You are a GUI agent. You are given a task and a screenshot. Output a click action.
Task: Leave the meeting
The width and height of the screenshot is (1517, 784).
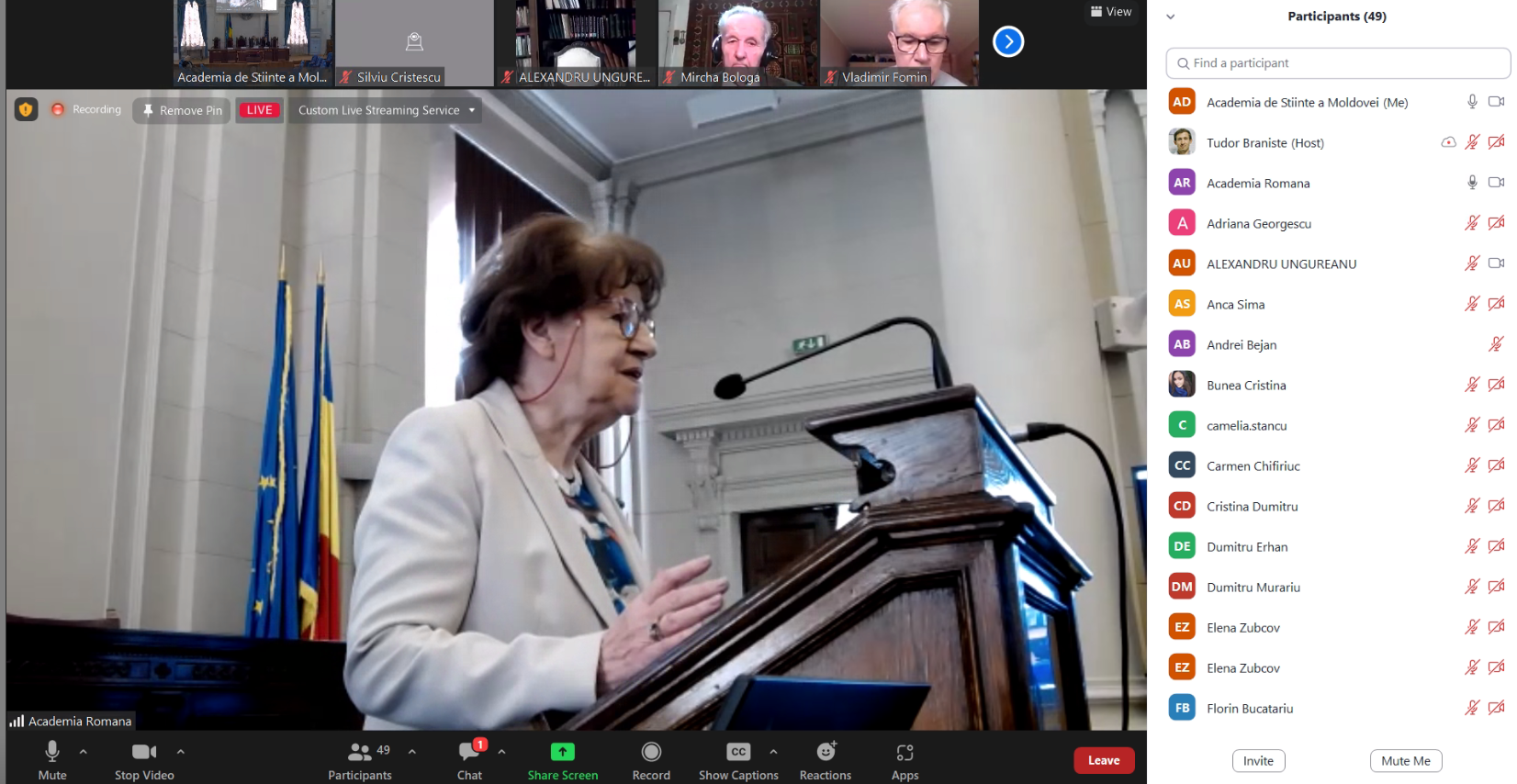(x=1104, y=760)
